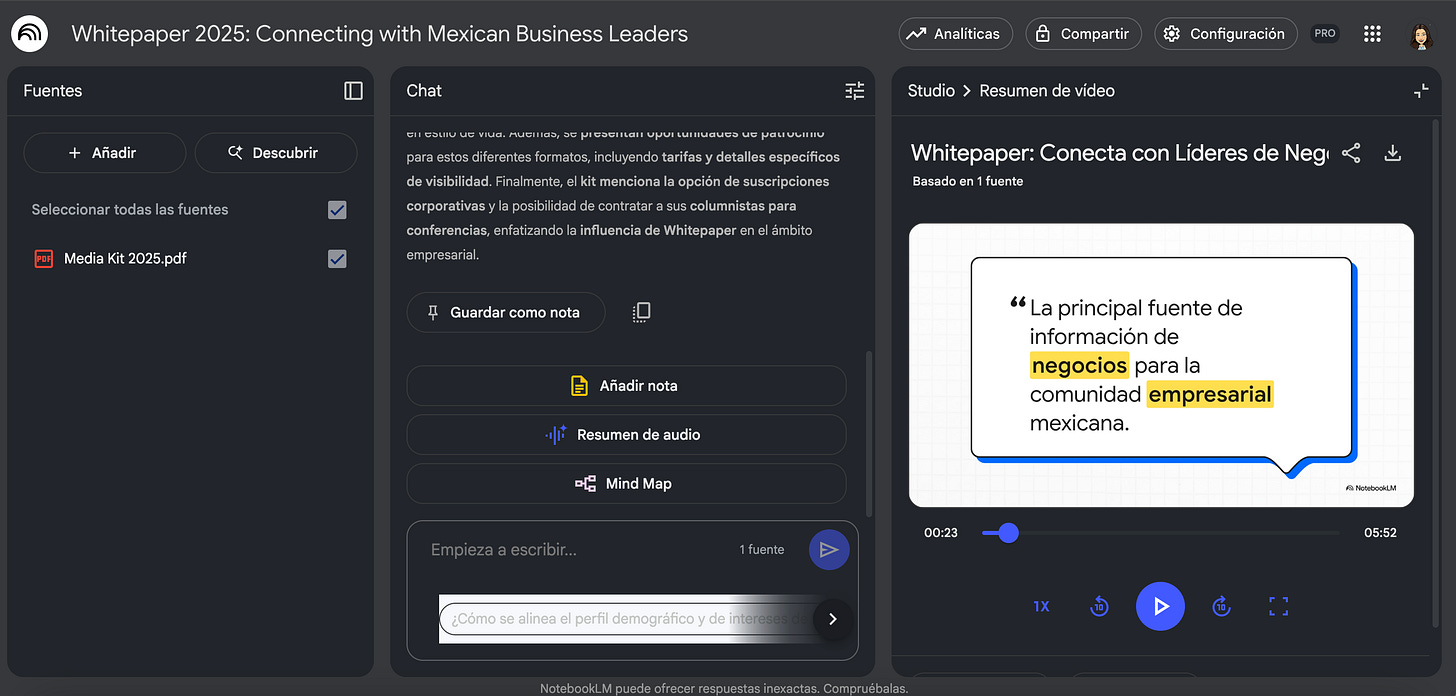Viewport: 1456px width, 696px height.
Task: Open the Google apps grid icon
Action: coord(1372,34)
